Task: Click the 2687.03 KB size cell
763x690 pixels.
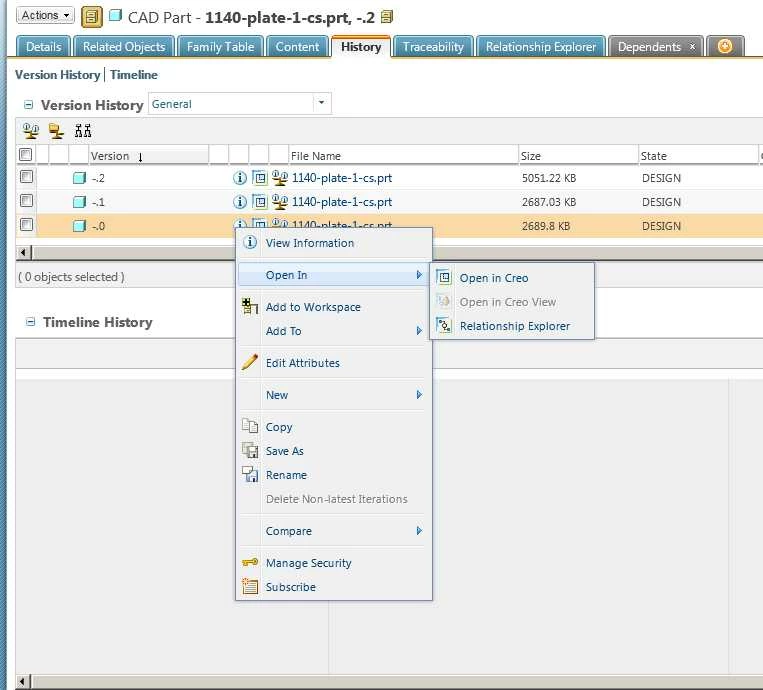Action: click(549, 202)
